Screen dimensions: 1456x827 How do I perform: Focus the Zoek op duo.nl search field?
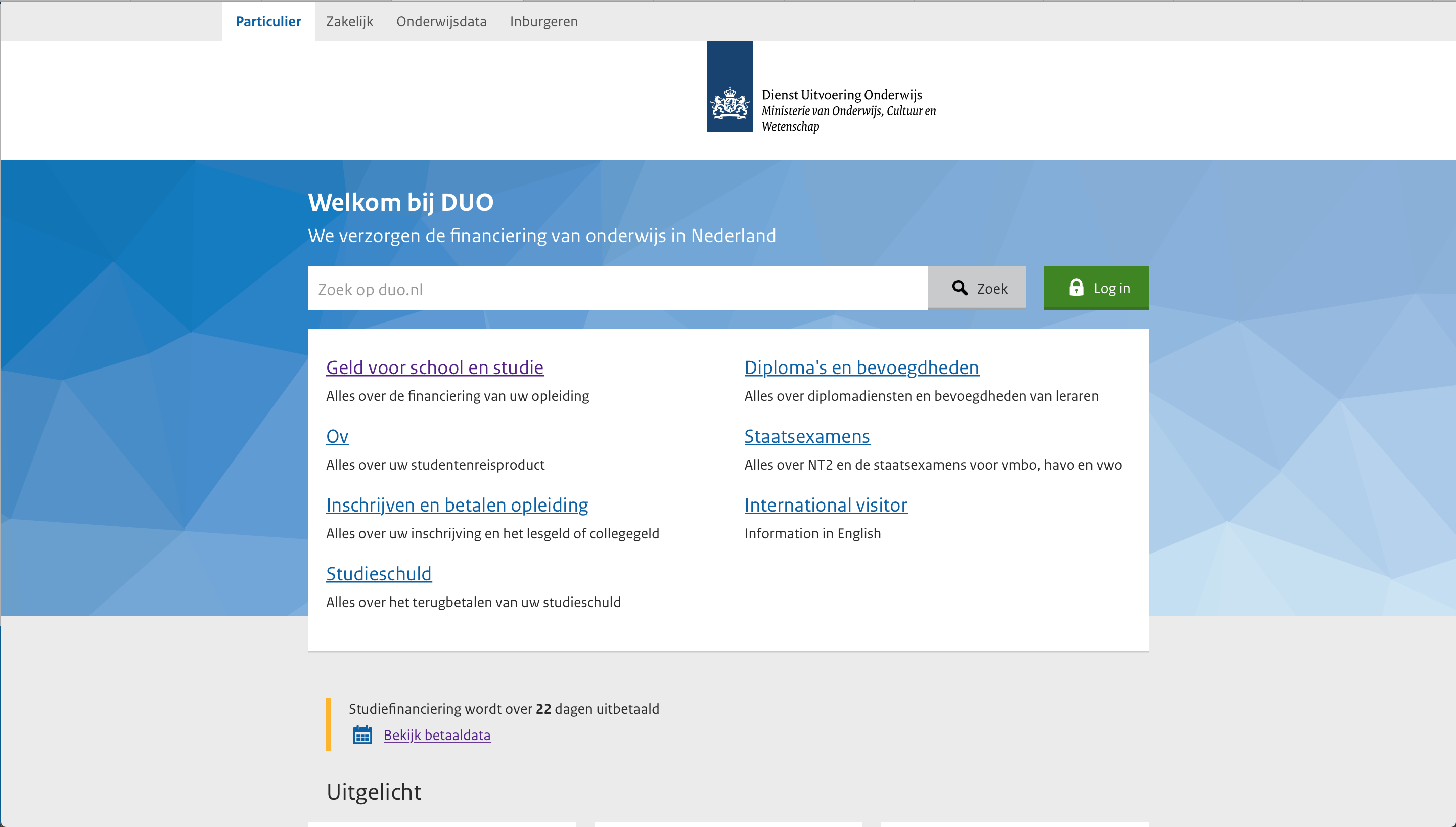point(617,289)
